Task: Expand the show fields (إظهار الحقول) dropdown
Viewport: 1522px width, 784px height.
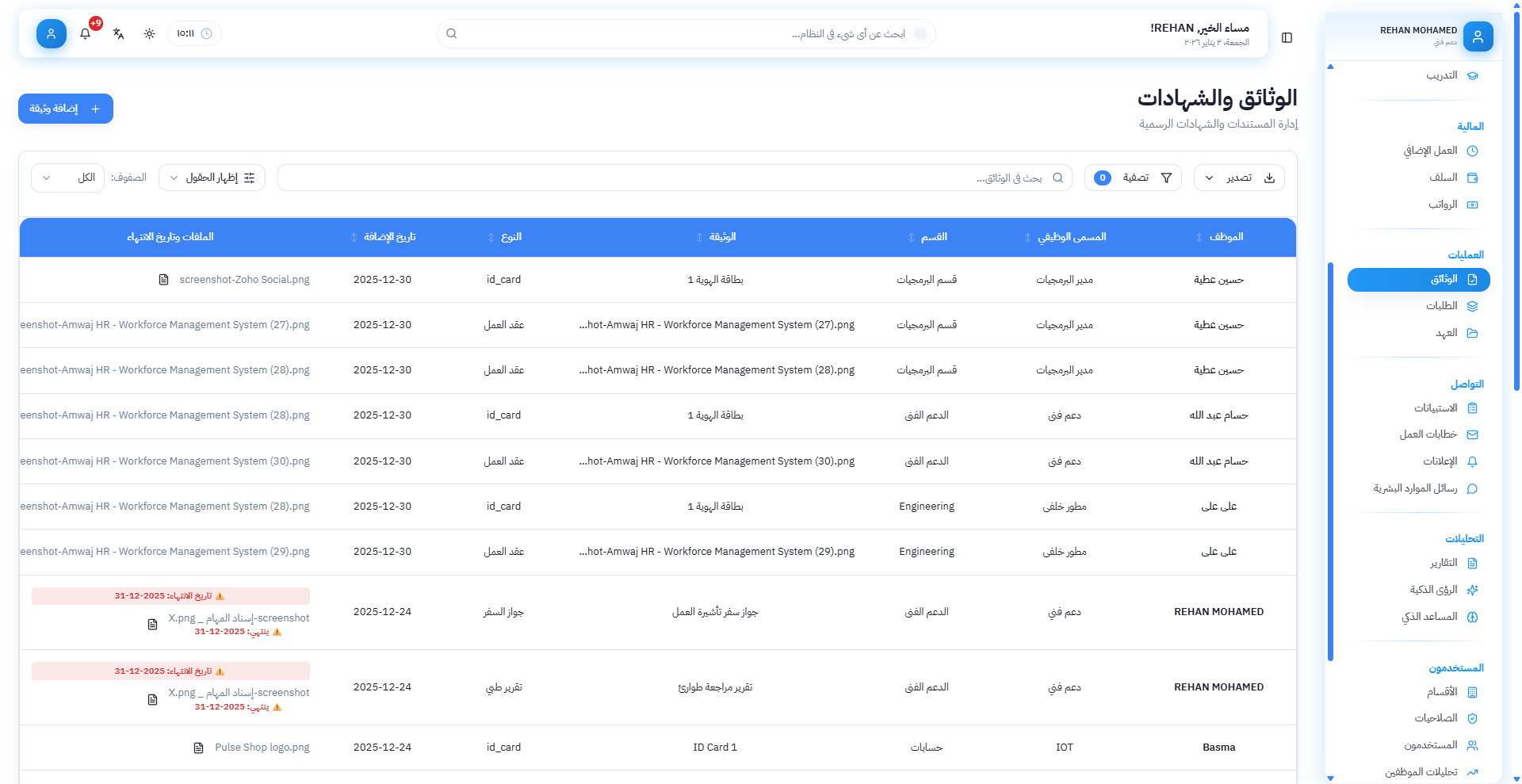Action: (x=212, y=178)
